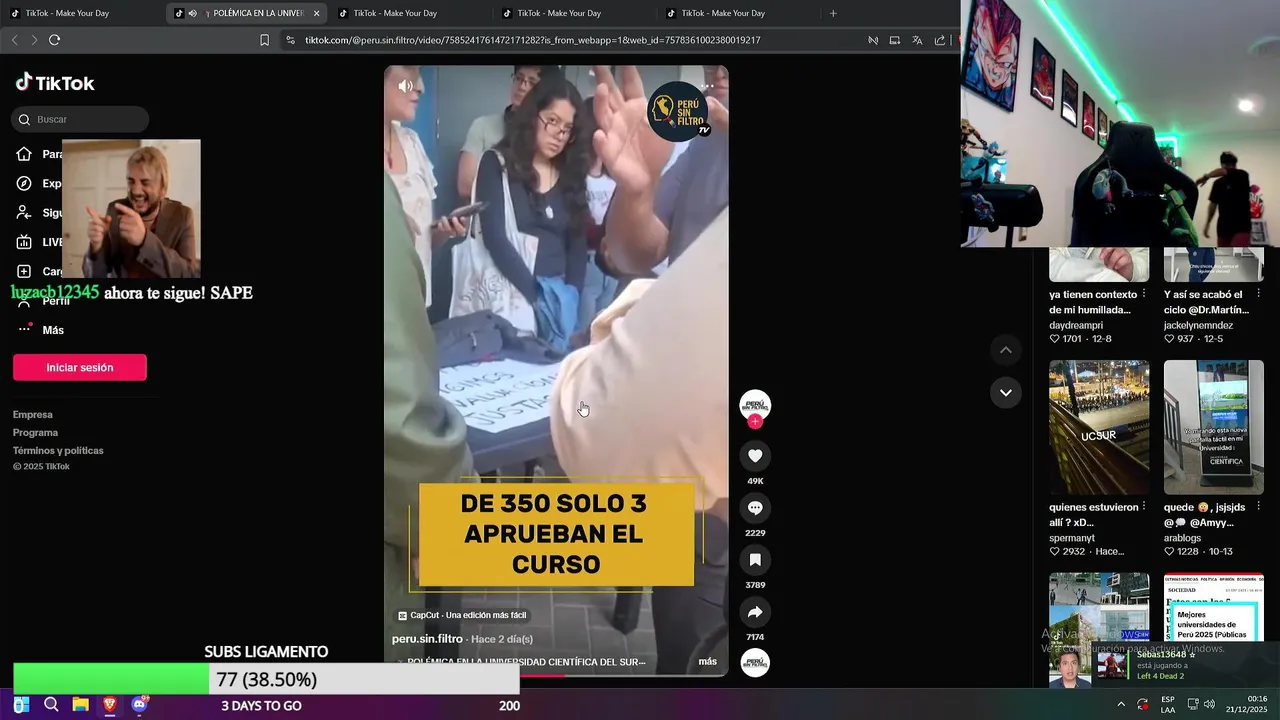Save the video with bookmark icon
This screenshot has height=720, width=1280.
click(755, 560)
